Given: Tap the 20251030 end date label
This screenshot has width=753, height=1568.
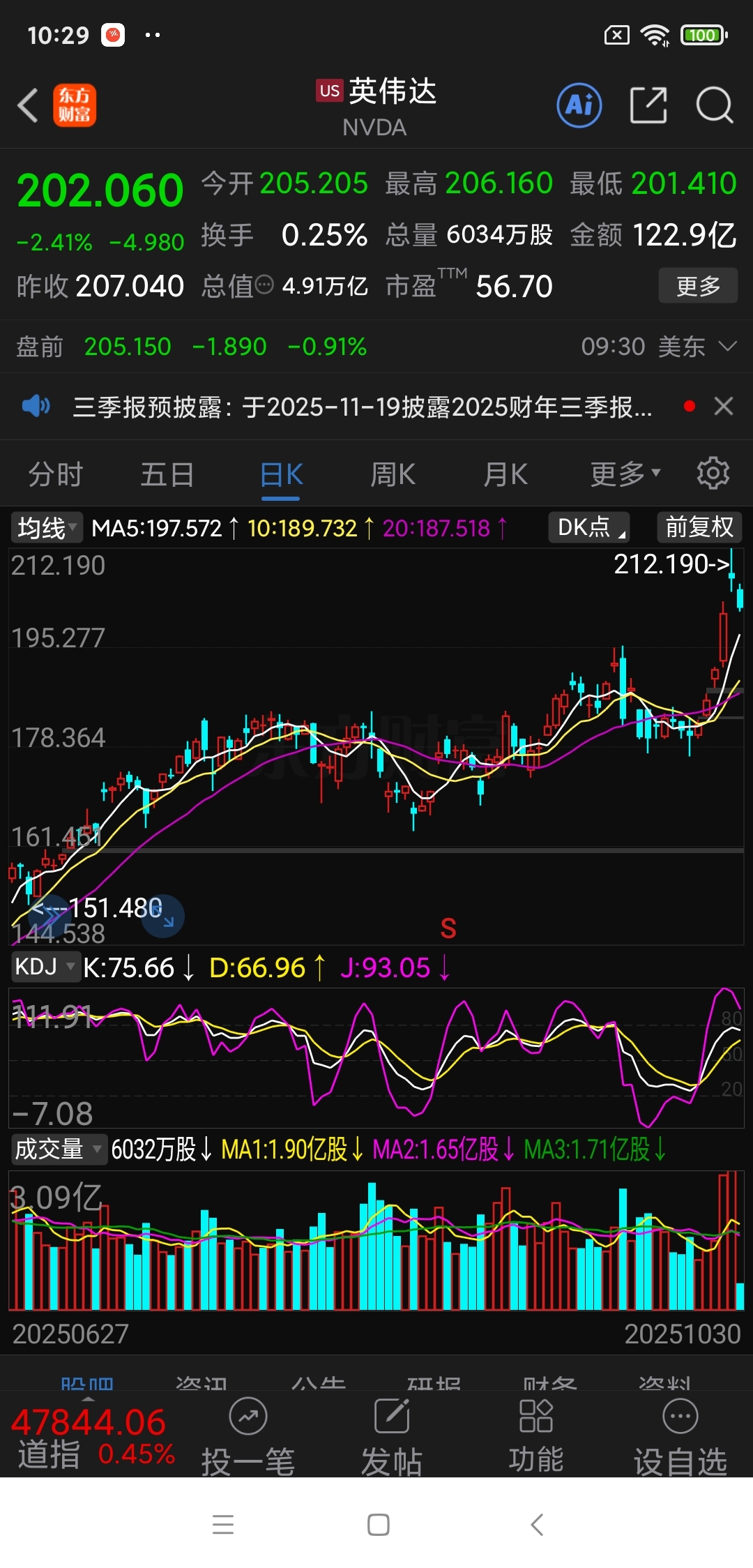Looking at the screenshot, I should coord(682,1334).
